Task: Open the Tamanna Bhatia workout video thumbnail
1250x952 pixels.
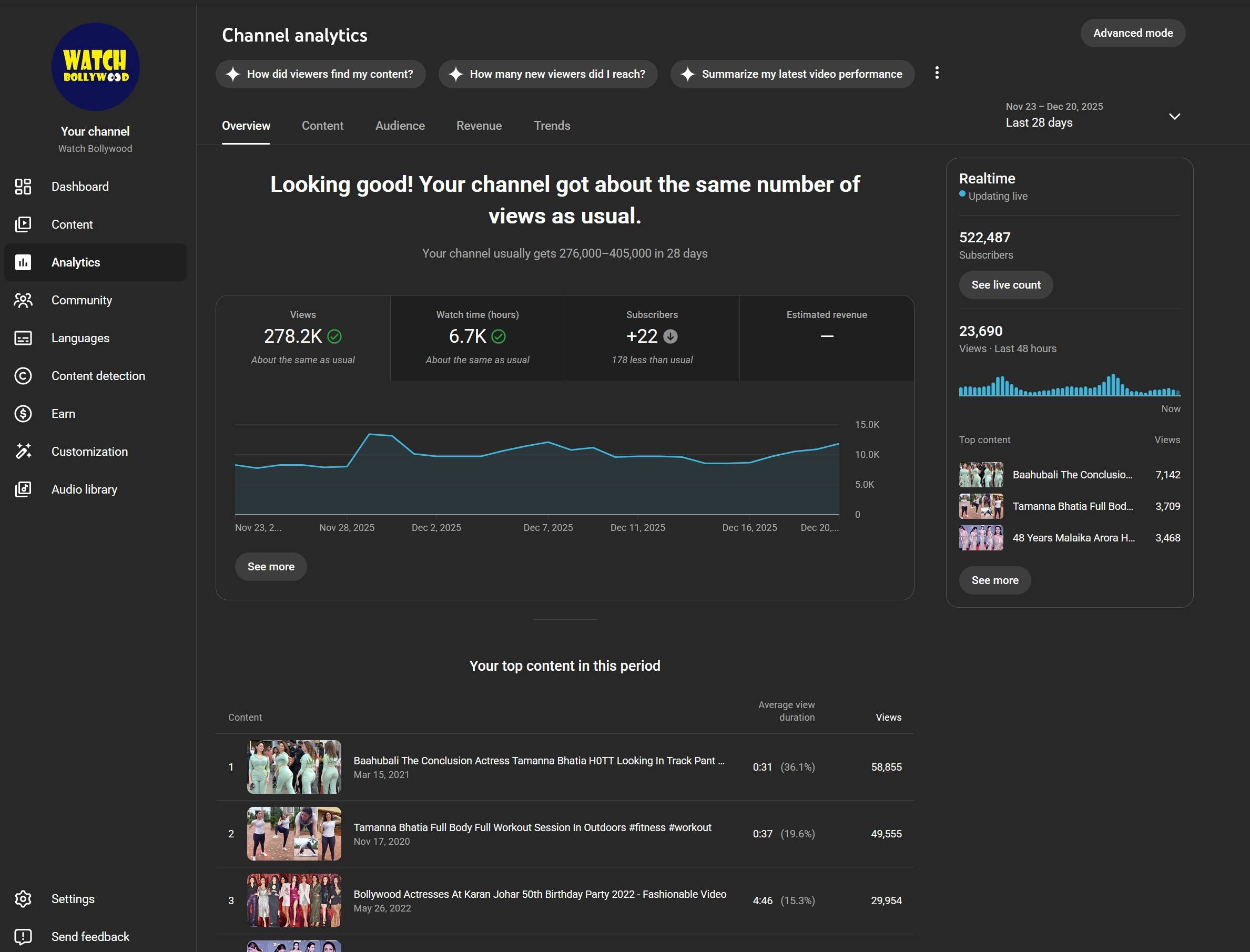Action: [293, 834]
